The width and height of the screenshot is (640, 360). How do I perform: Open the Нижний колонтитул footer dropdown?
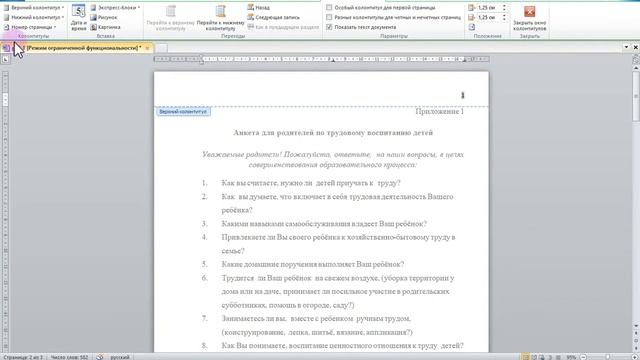click(x=34, y=17)
